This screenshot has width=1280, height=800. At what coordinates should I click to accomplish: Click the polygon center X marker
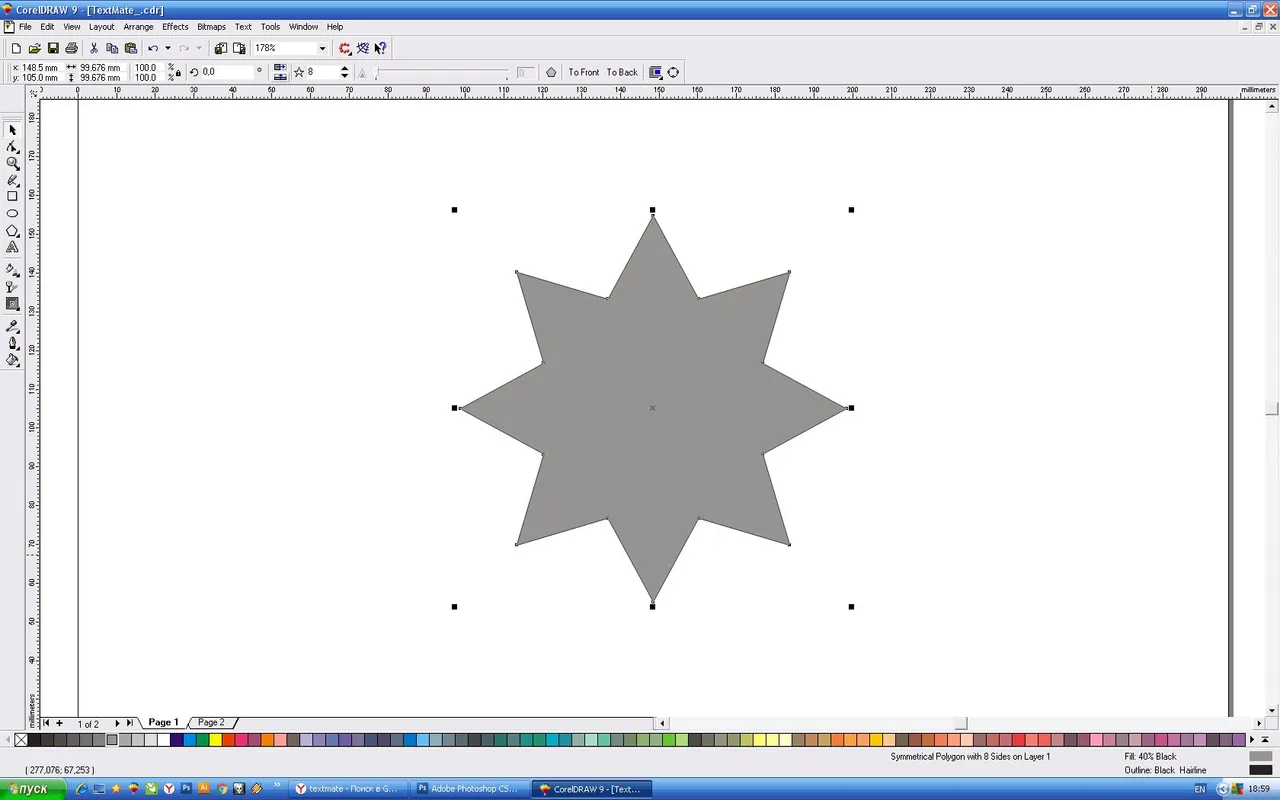tap(652, 408)
